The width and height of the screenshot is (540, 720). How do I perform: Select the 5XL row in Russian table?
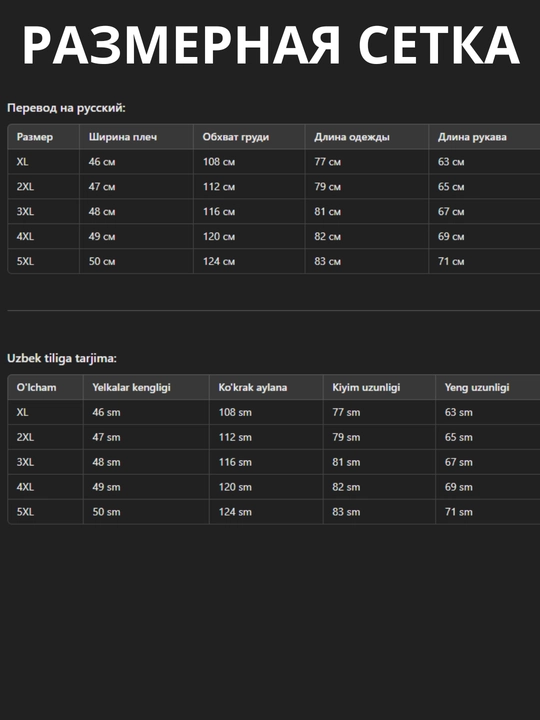274,261
